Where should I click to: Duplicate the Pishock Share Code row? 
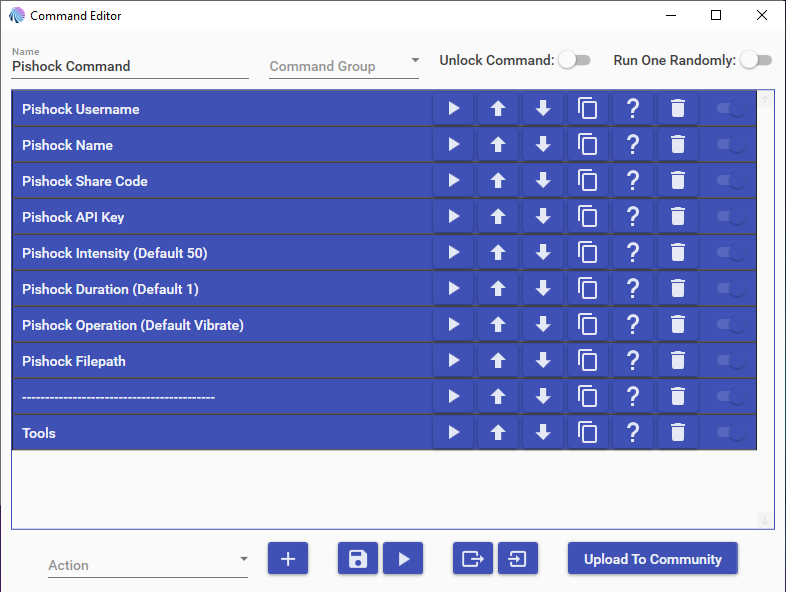587,180
